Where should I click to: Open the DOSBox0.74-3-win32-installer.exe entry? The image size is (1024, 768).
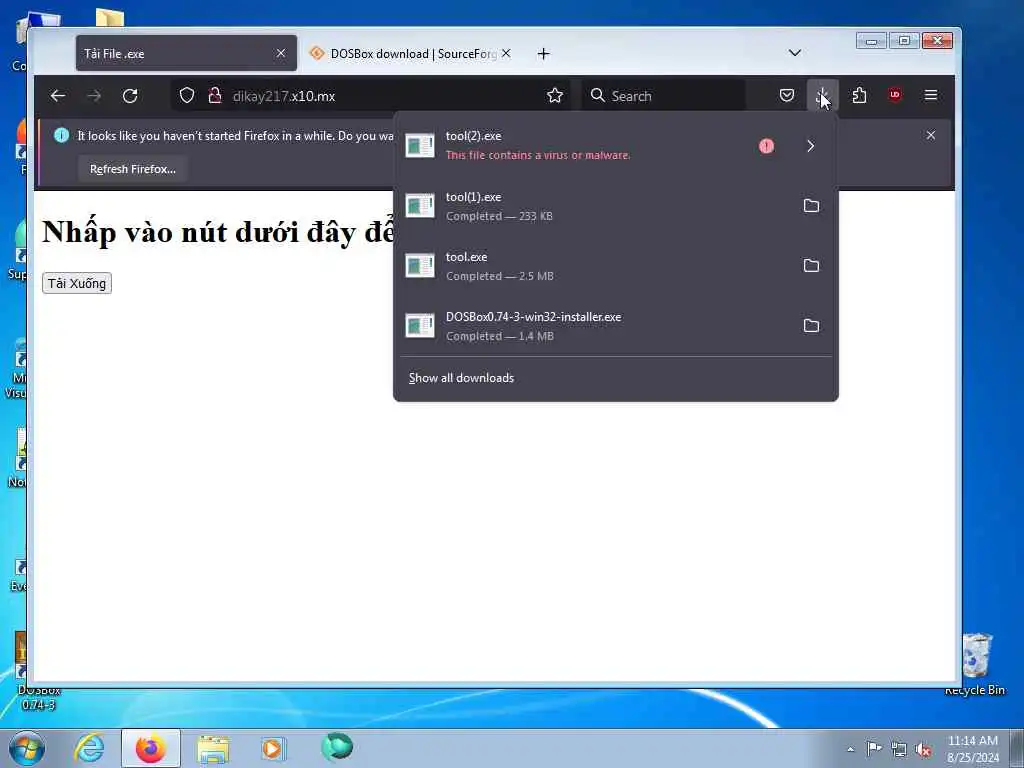[598, 326]
